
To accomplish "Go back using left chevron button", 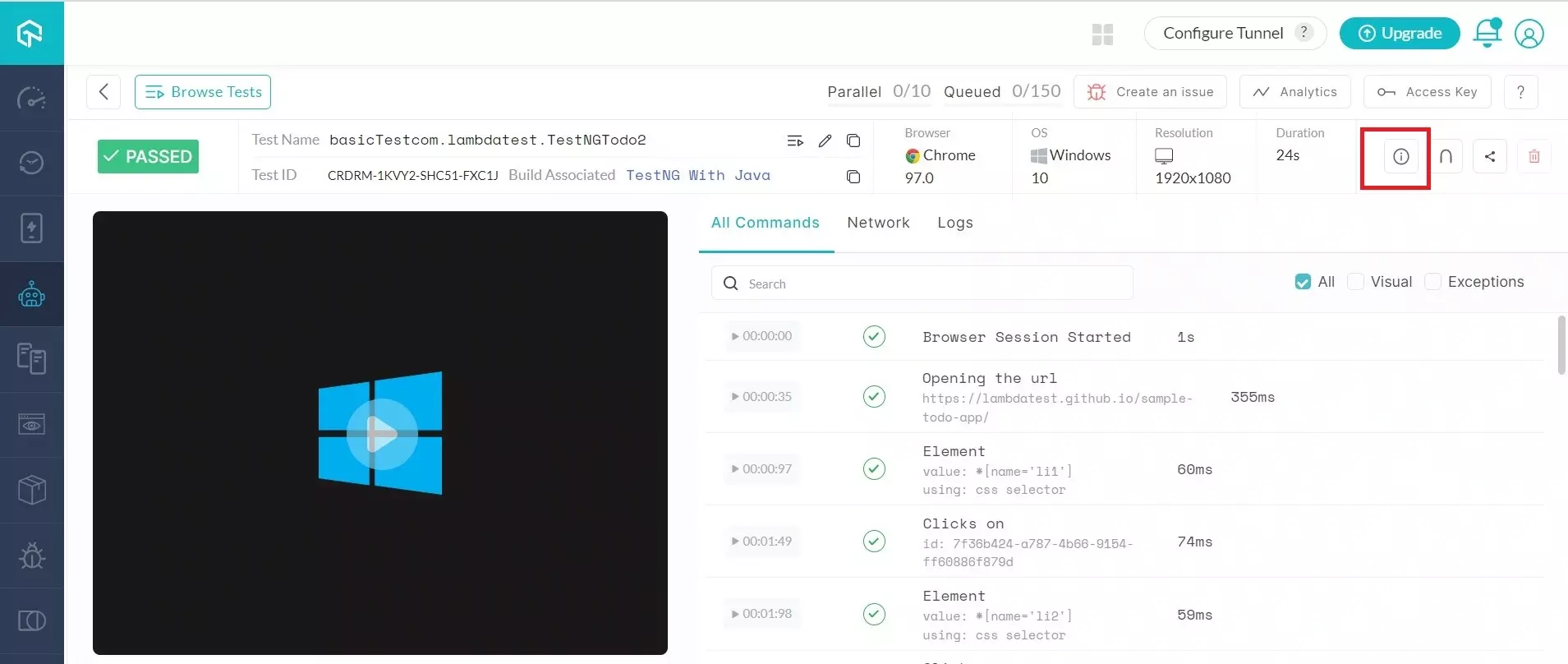I will pyautogui.click(x=103, y=92).
